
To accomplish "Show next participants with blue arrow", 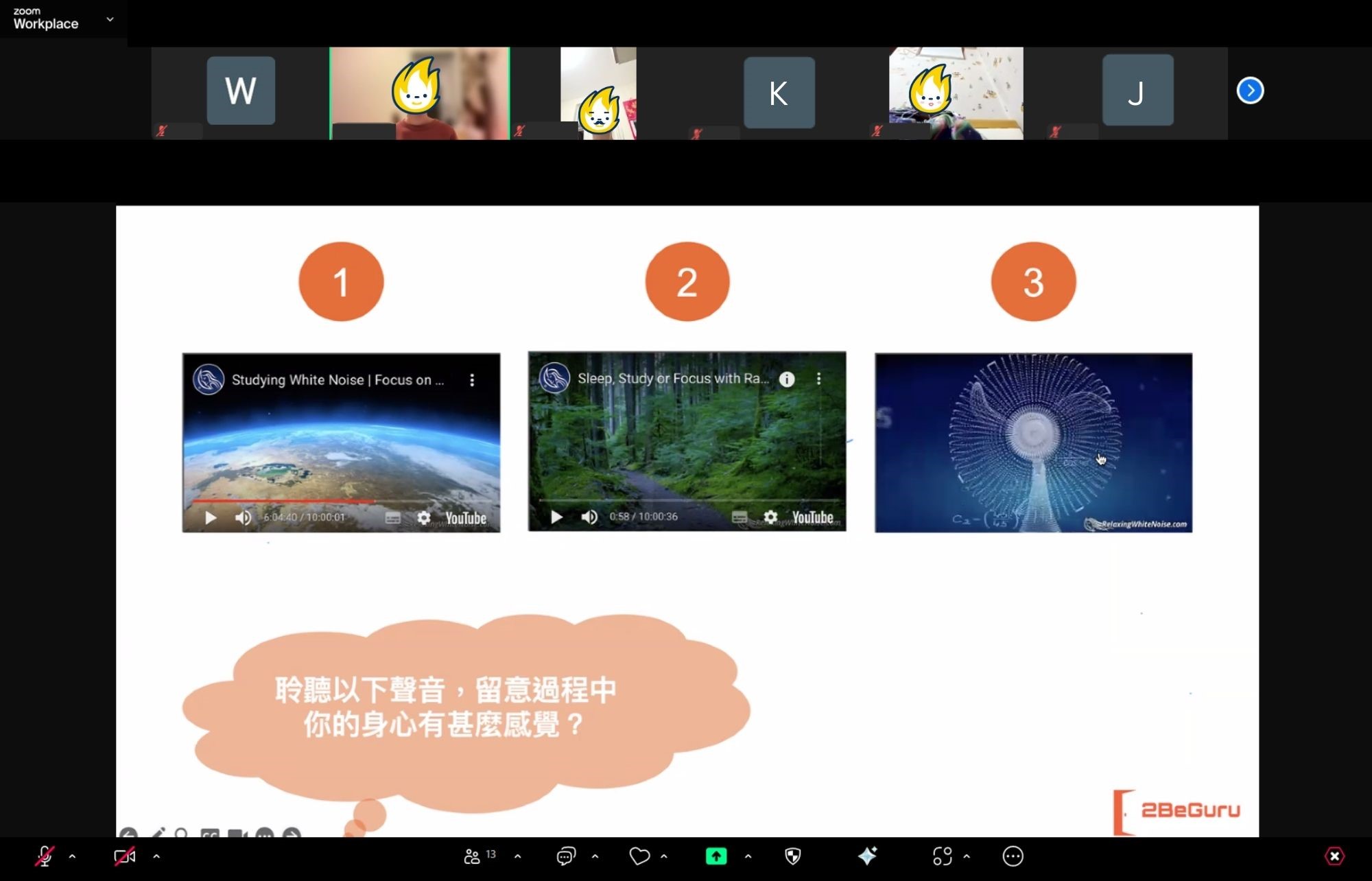I will (x=1250, y=91).
